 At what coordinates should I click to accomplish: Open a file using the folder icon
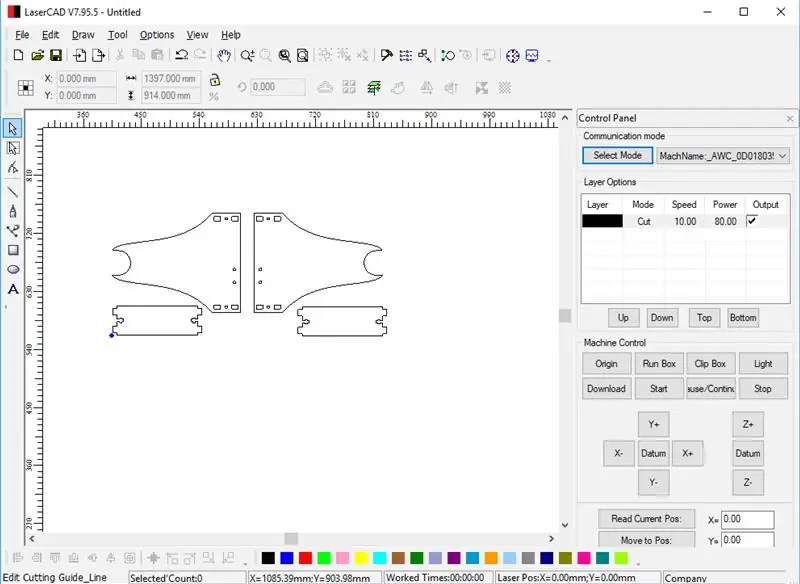click(x=37, y=55)
